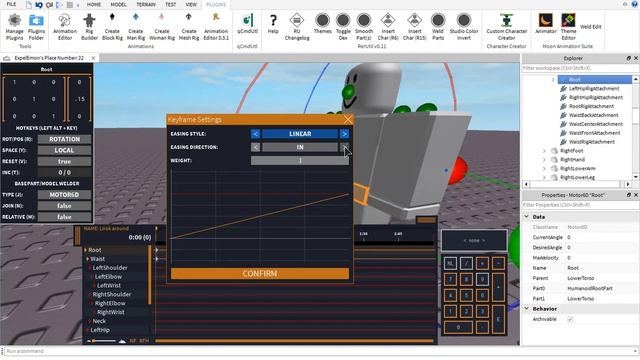This screenshot has width=640, height=360.
Task: Click the Run a command bar
Action: [x=320, y=351]
